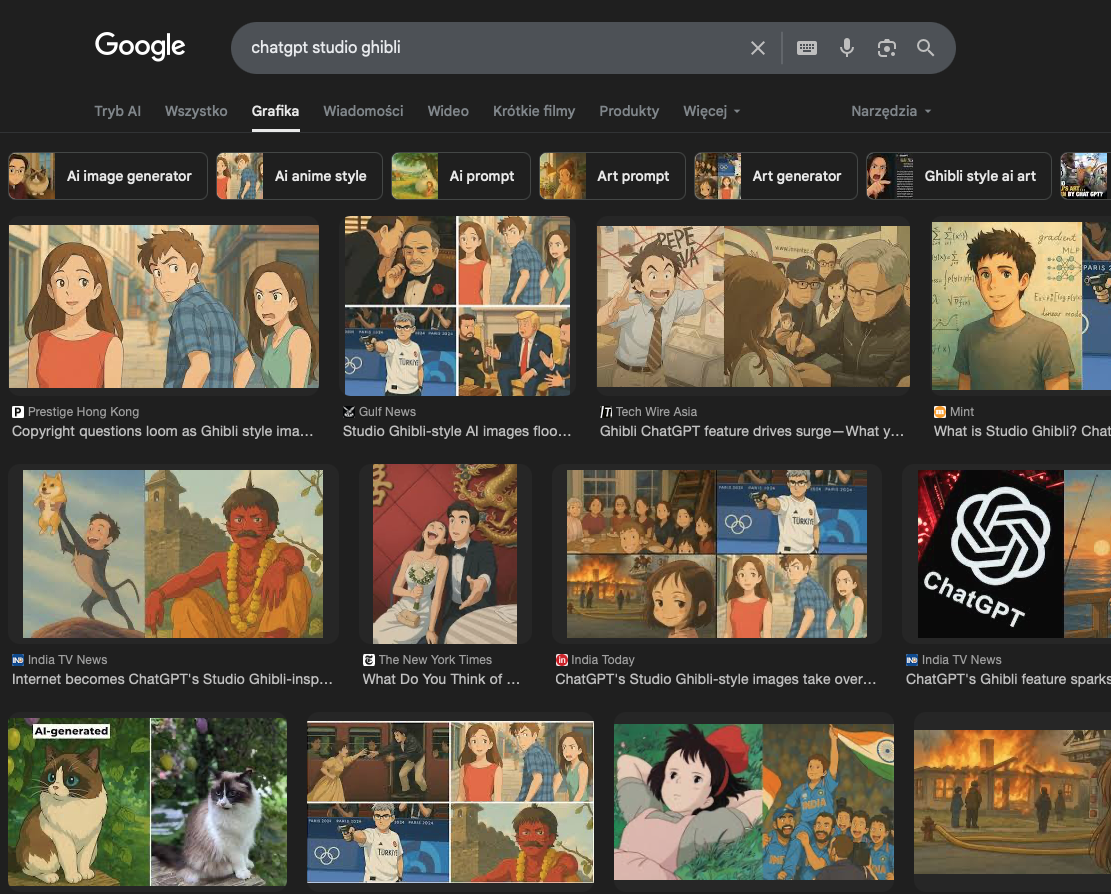
Task: Select the Ghibli style ai art chip
Action: (x=959, y=176)
